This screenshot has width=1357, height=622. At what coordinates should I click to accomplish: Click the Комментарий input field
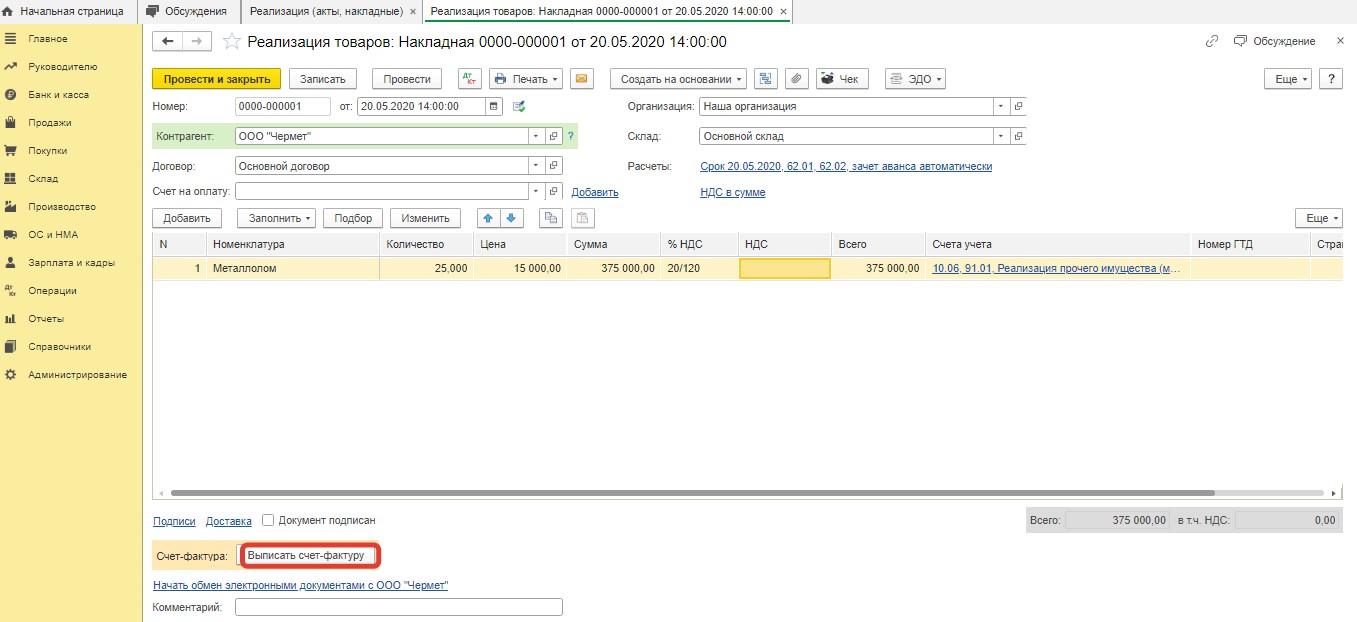398,607
